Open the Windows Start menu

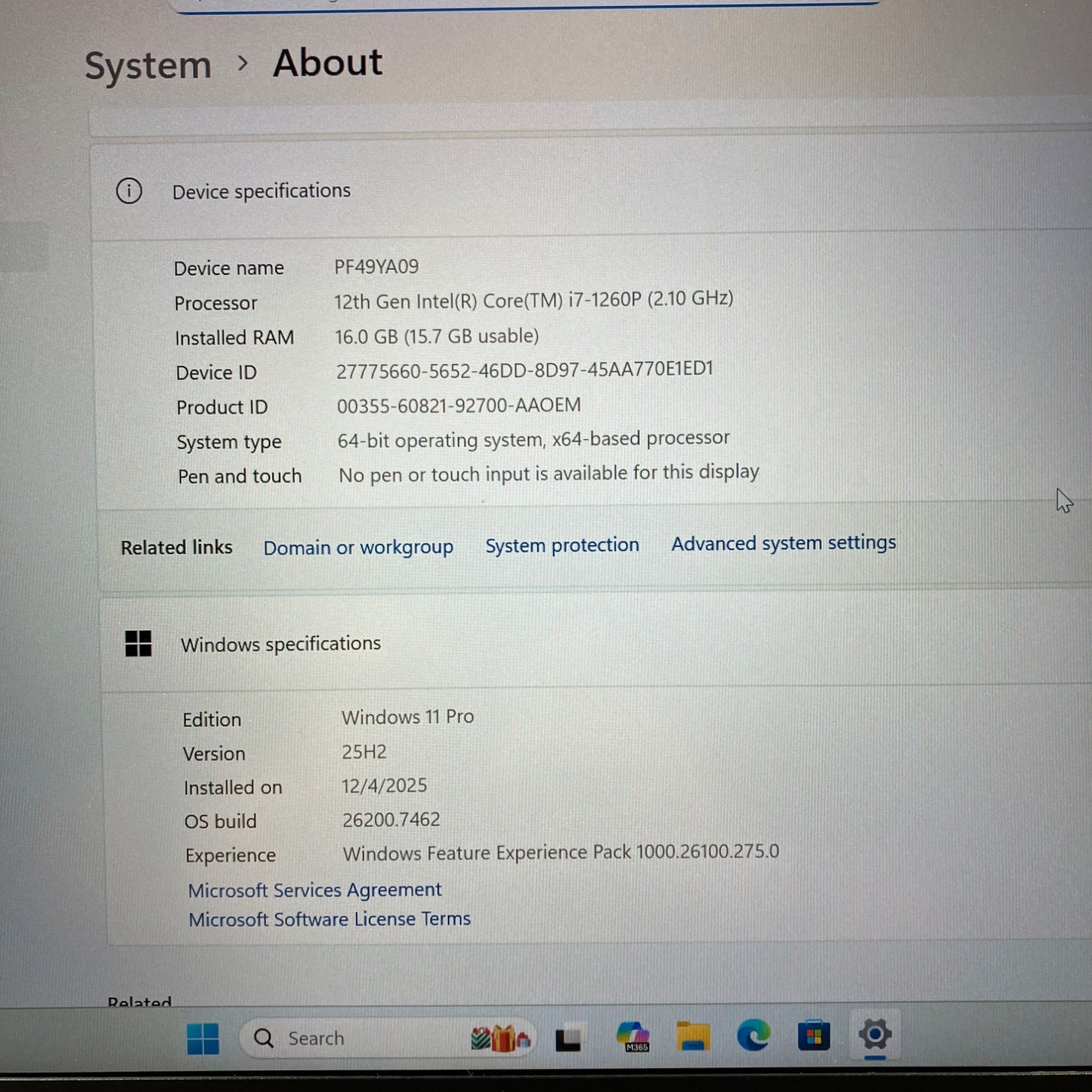pyautogui.click(x=203, y=1038)
